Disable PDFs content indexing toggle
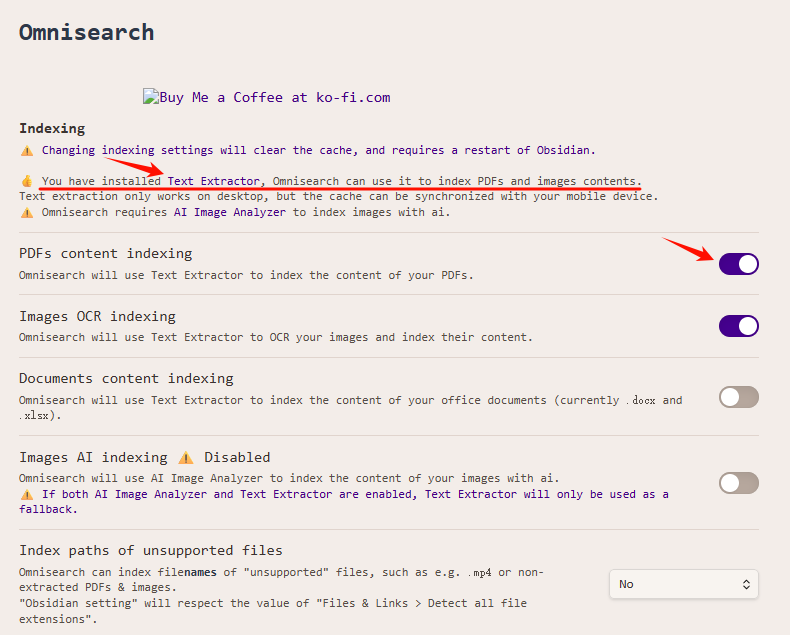This screenshot has height=635, width=790. pos(738,264)
